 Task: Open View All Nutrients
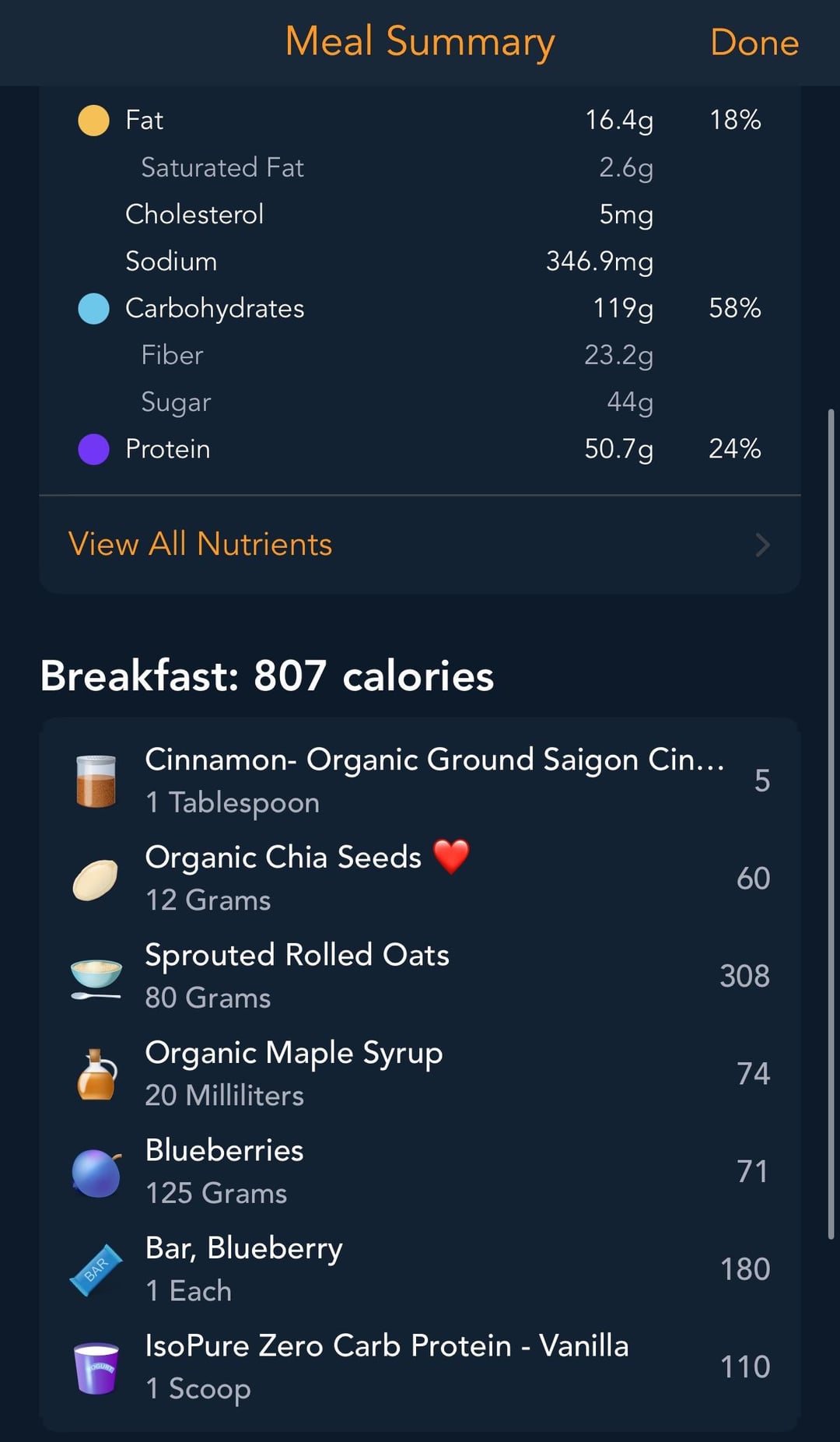[201, 544]
